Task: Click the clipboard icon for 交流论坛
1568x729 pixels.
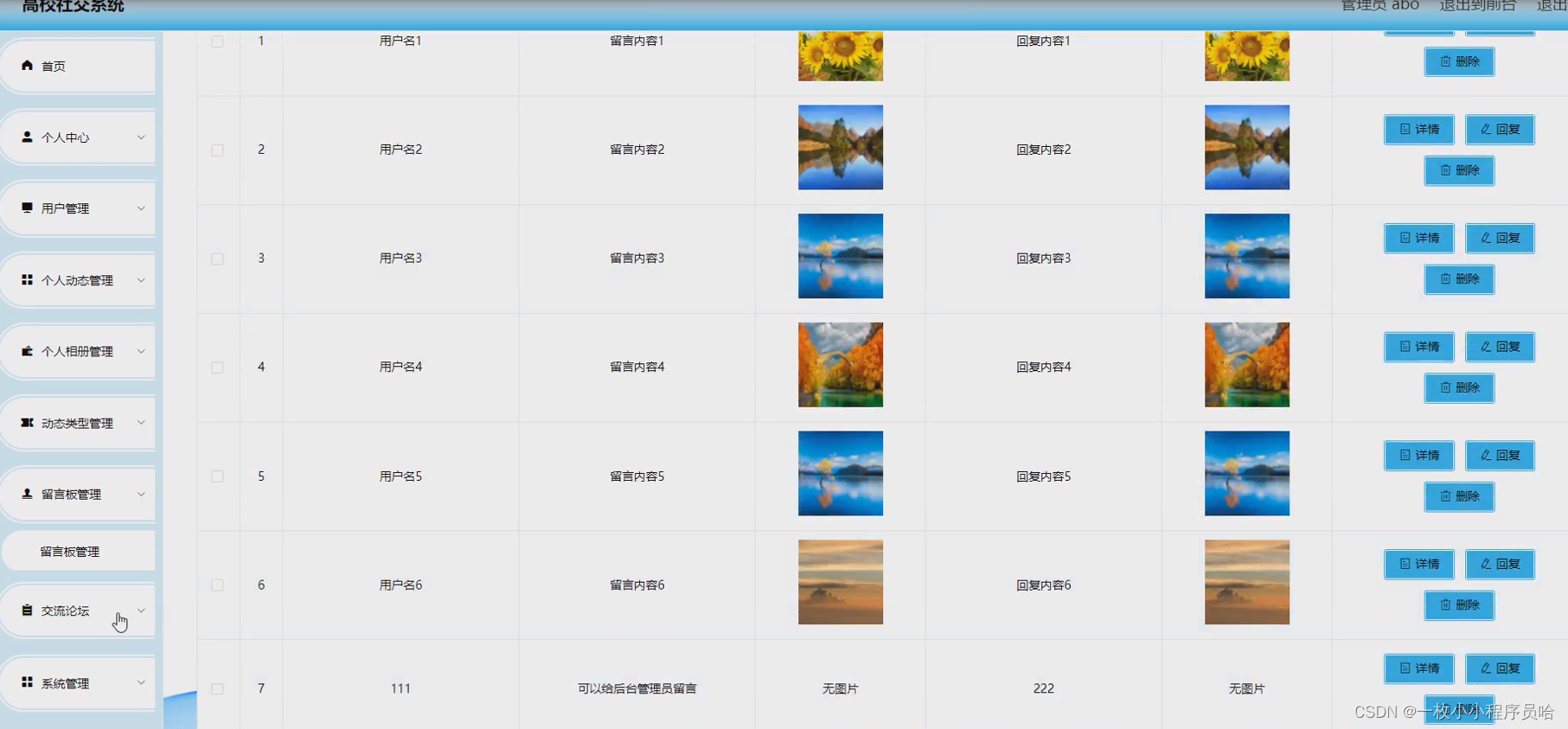Action: [x=27, y=610]
